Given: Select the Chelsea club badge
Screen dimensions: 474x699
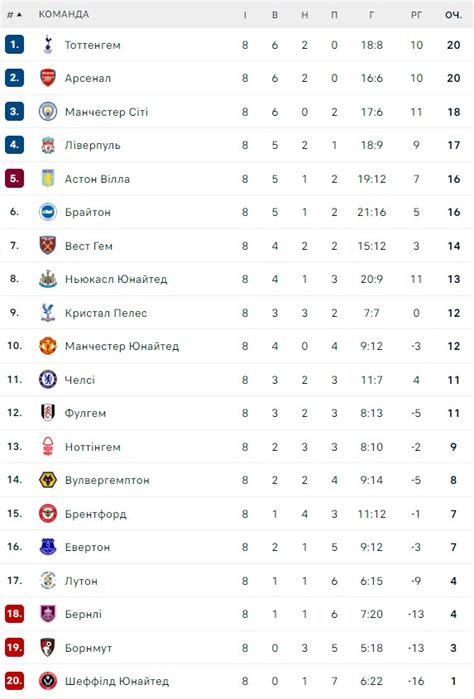Looking at the screenshot, I should point(48,379).
